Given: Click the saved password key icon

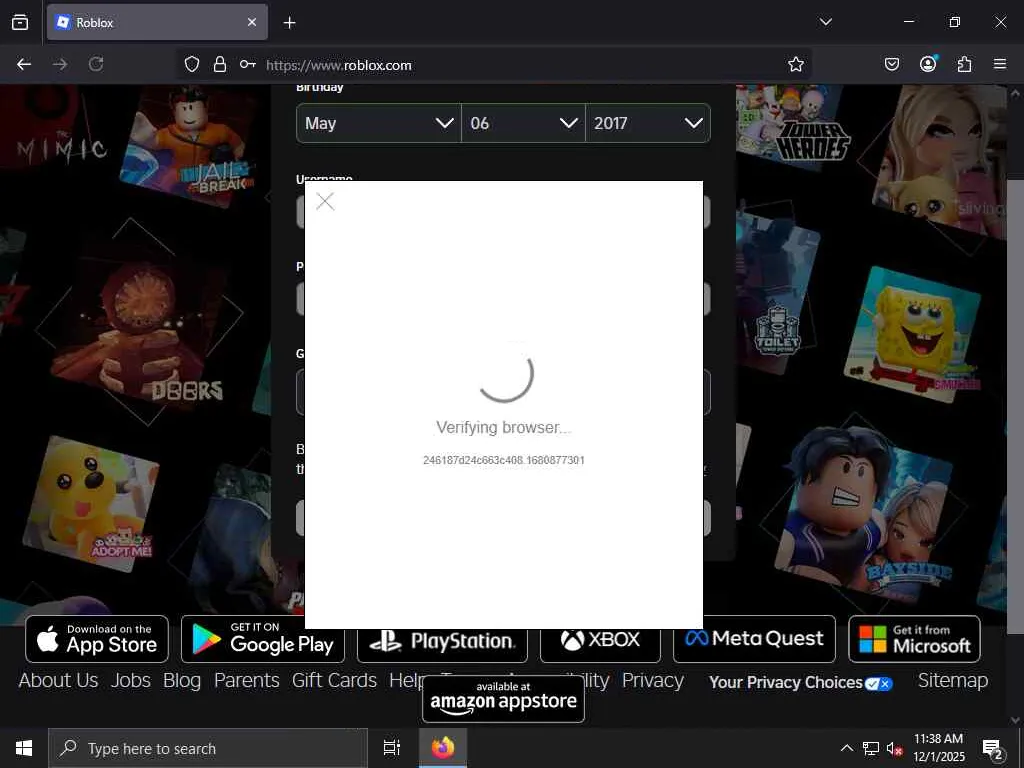Looking at the screenshot, I should 248,64.
